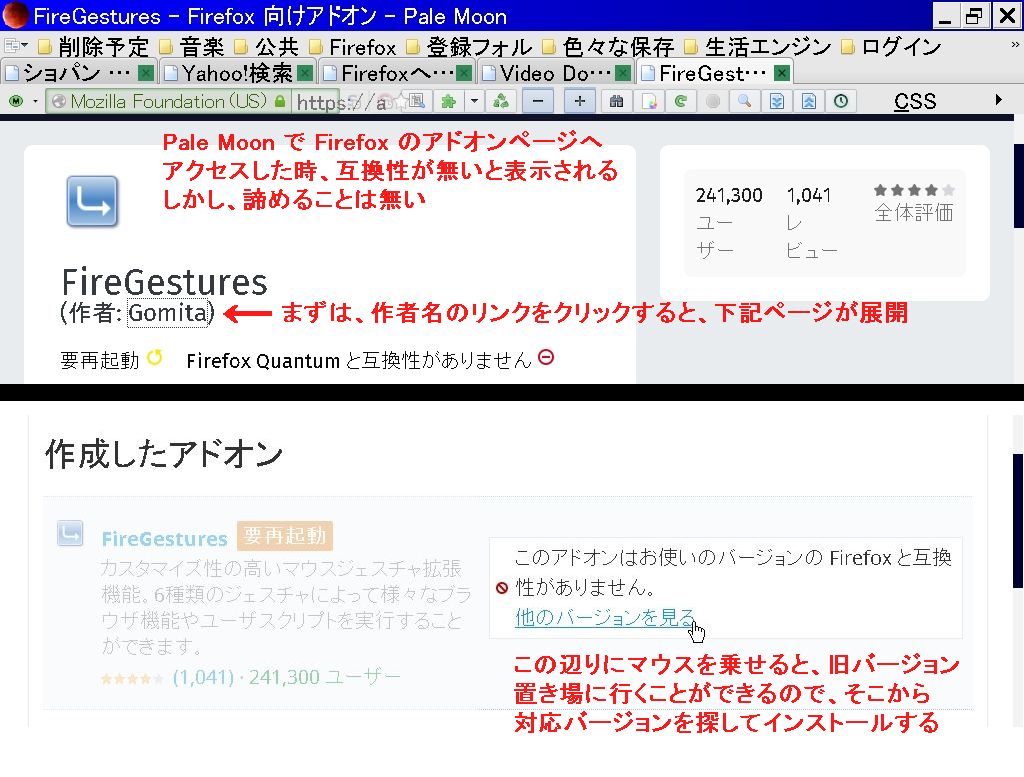Click the green padlock security icon
Viewport: 1024px width, 777px height.
tap(280, 101)
